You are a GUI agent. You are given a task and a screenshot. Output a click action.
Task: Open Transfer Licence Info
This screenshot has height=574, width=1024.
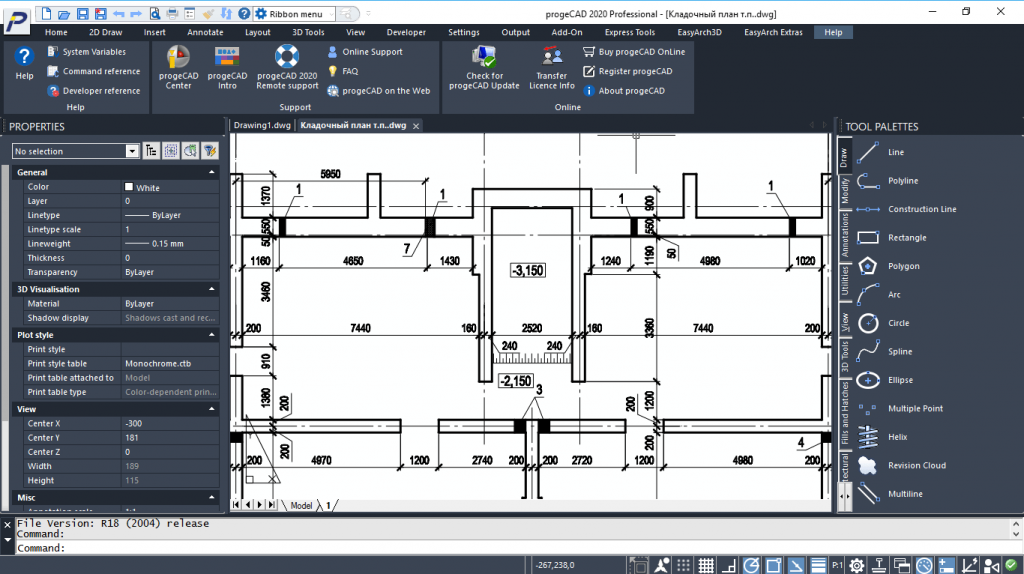pos(552,68)
